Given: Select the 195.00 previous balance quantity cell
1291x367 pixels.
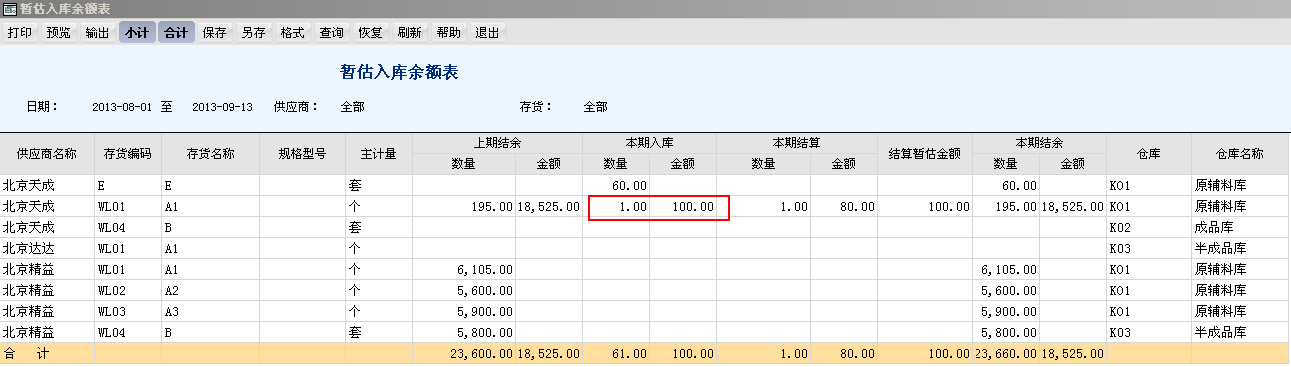Looking at the screenshot, I should [x=464, y=207].
